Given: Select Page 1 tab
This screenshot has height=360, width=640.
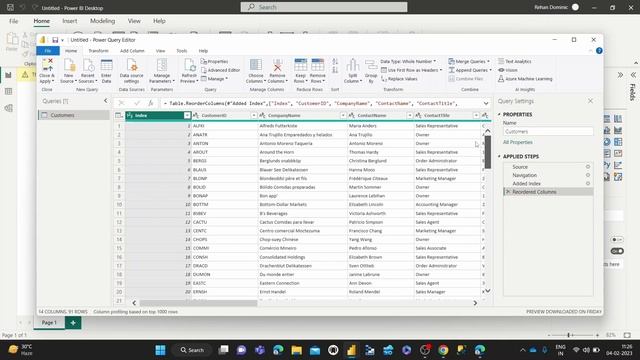Looking at the screenshot, I should click(49, 322).
